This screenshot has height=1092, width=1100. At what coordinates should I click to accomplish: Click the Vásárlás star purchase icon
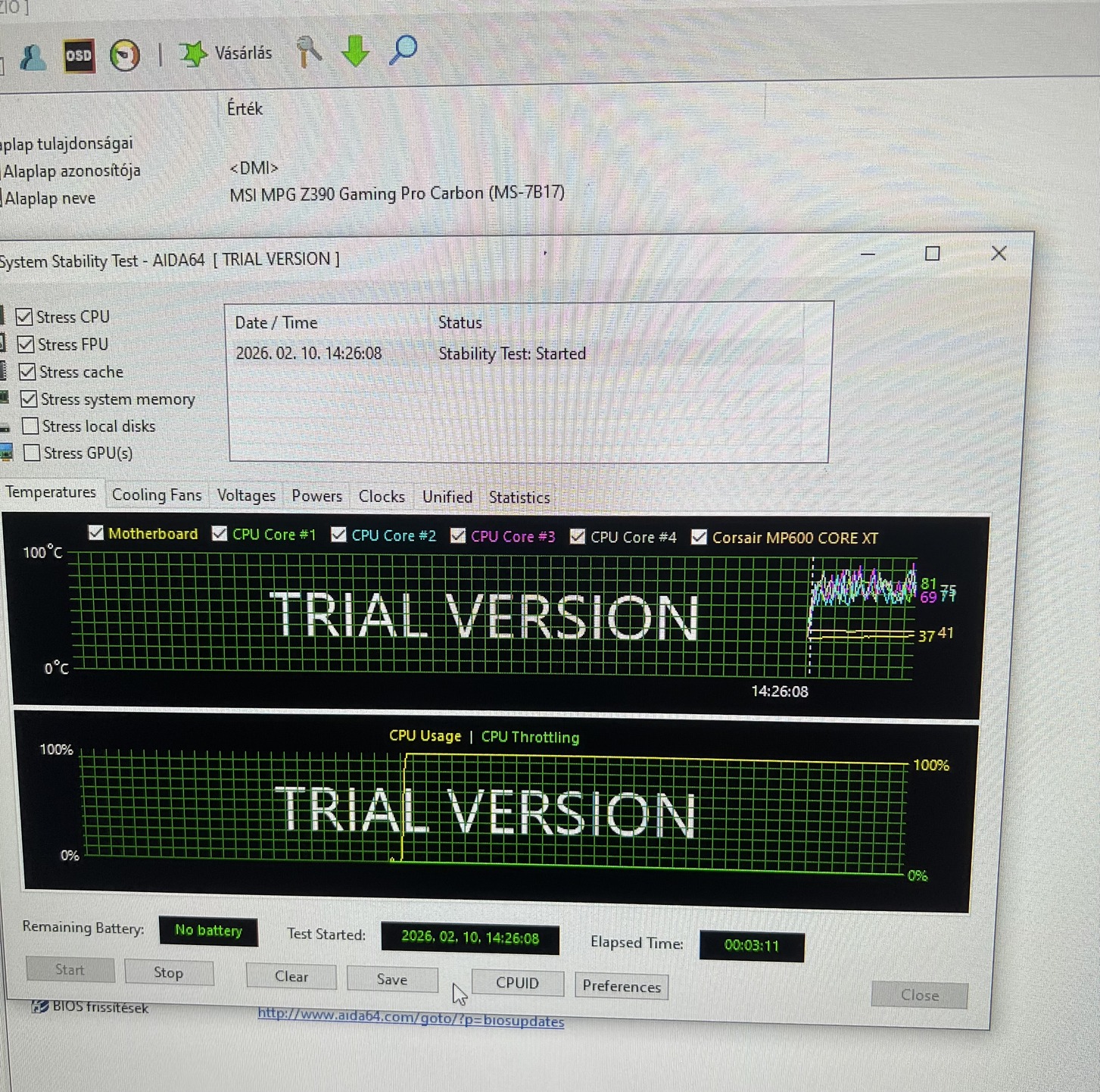coord(193,54)
